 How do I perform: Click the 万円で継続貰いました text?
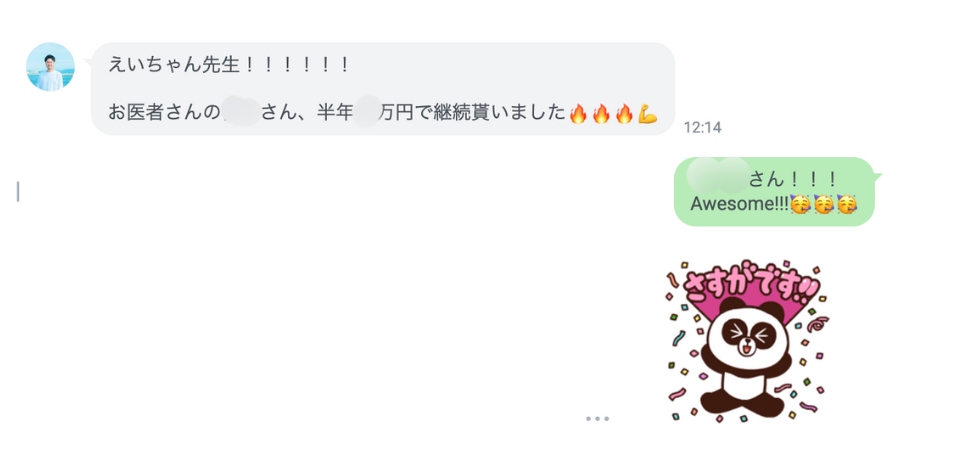(472, 113)
